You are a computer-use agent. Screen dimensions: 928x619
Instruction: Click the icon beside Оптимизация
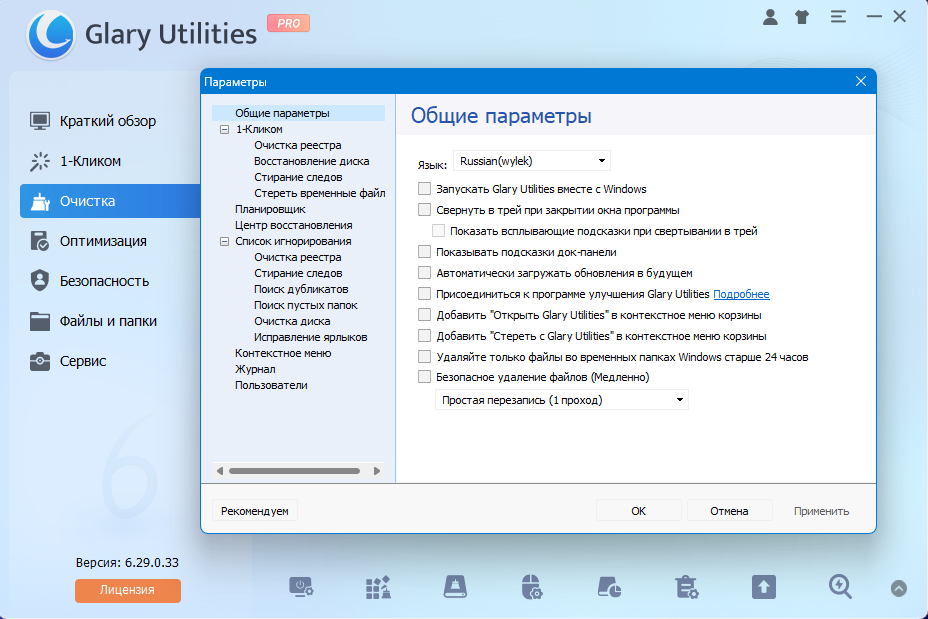(40, 241)
